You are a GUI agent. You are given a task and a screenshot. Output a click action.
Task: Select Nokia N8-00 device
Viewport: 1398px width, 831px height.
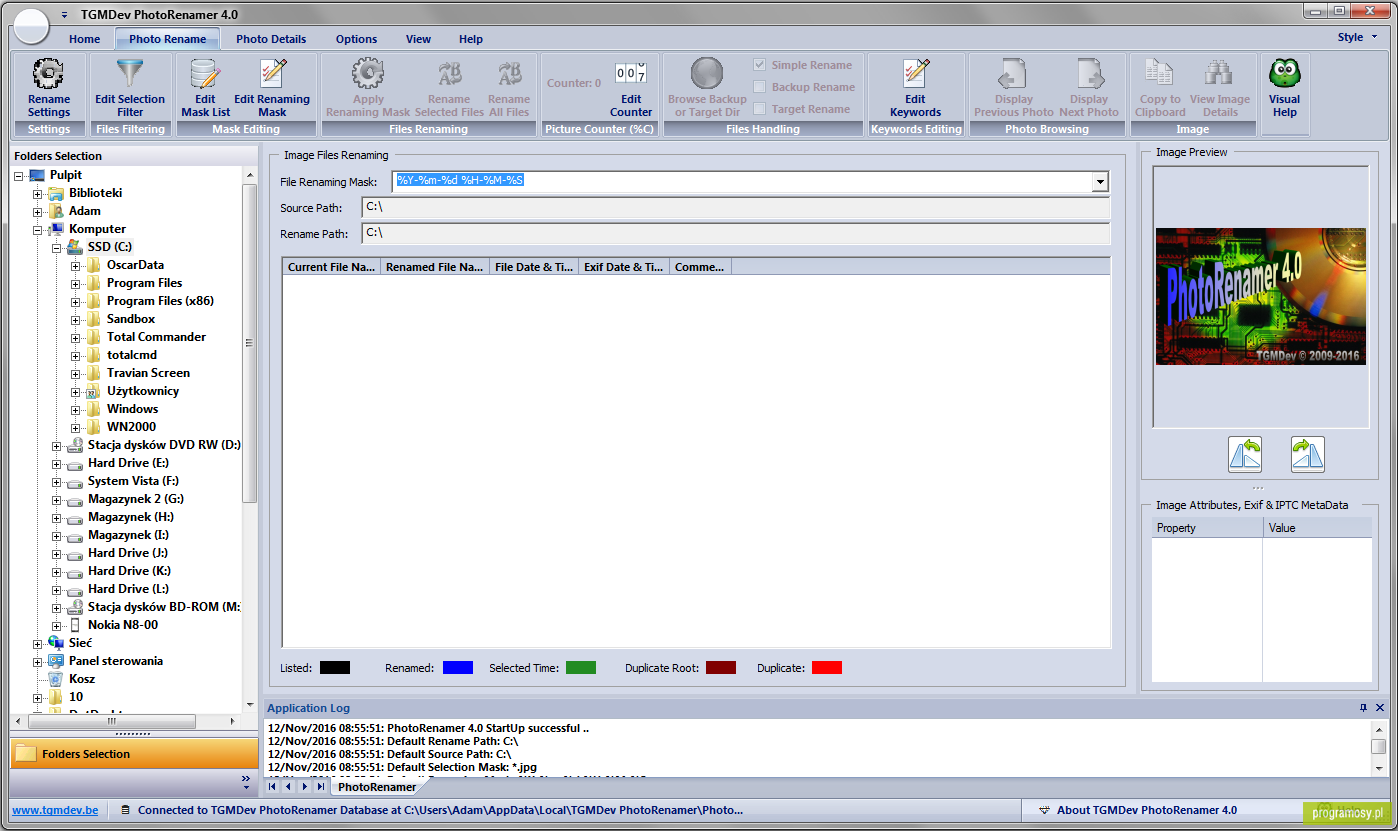[122, 625]
